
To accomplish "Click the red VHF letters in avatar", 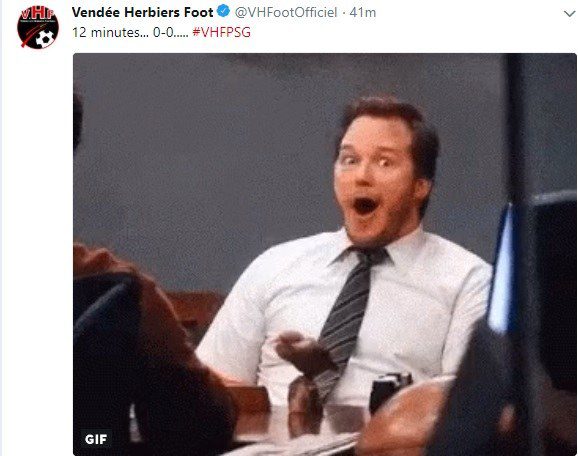I will click(38, 14).
